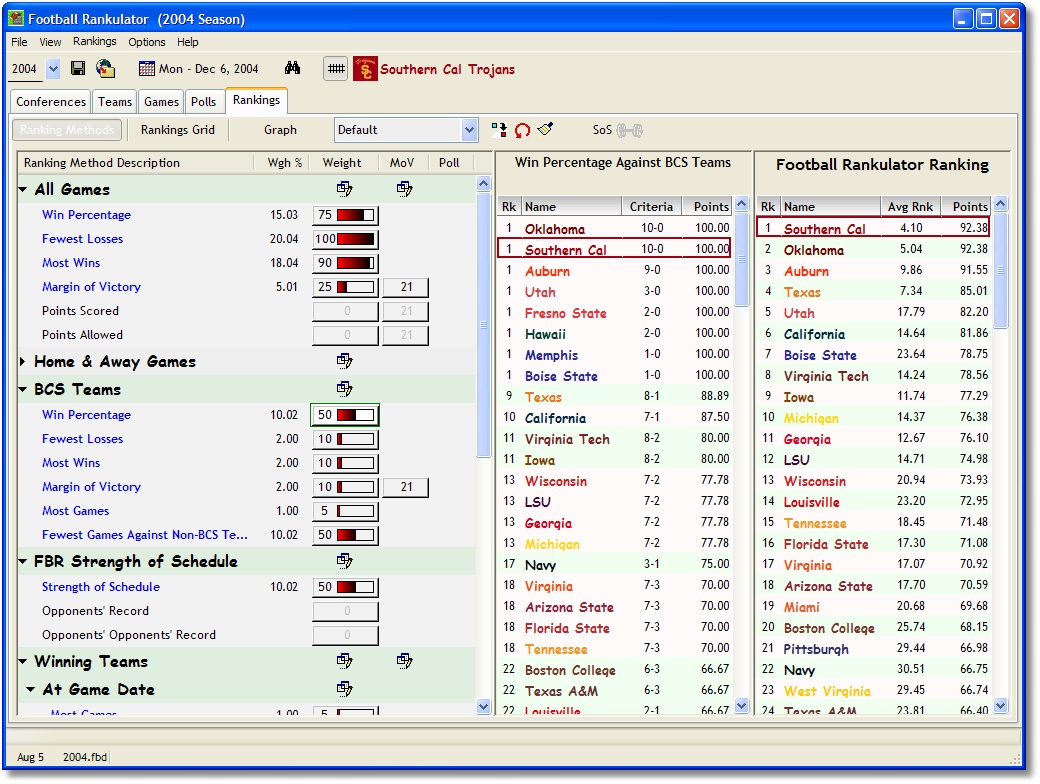1040x784 pixels.
Task: Click FBR Strength of Schedule weight icon
Action: (344, 561)
